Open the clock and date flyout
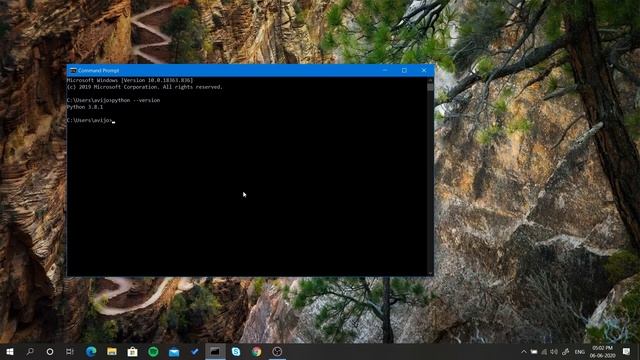The height and width of the screenshot is (360, 640). pyautogui.click(x=603, y=352)
